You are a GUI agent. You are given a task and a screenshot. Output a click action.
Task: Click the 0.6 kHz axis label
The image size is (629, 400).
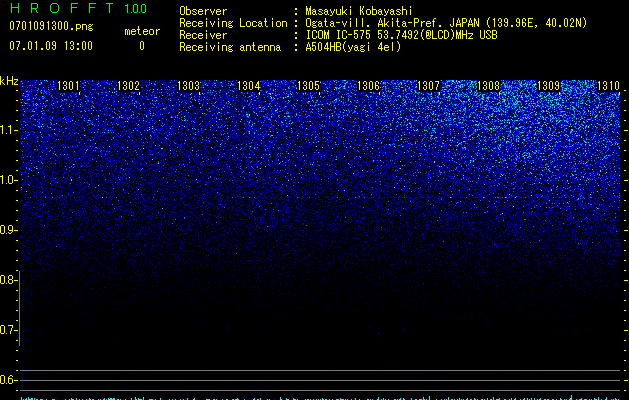pos(8,380)
